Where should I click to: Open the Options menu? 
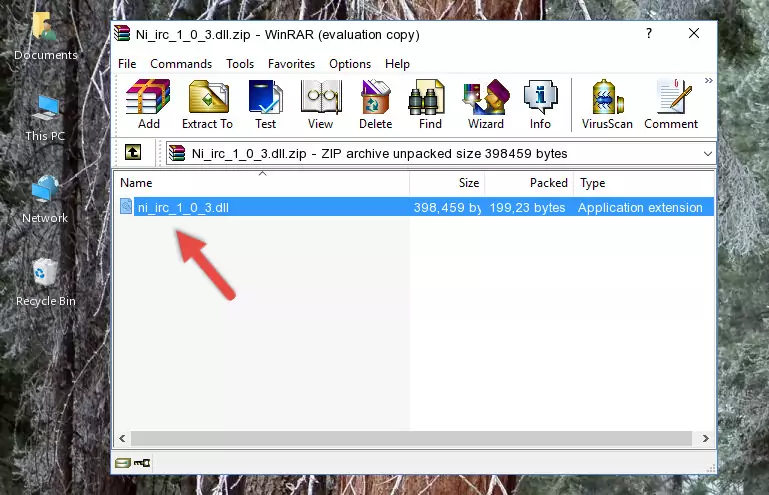(x=350, y=64)
